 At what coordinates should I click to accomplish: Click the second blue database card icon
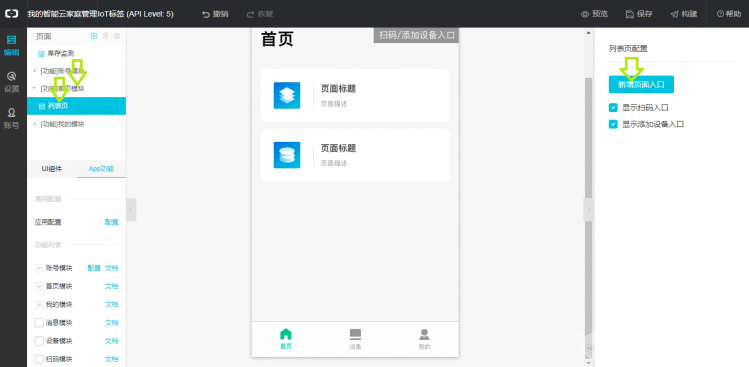click(x=287, y=155)
